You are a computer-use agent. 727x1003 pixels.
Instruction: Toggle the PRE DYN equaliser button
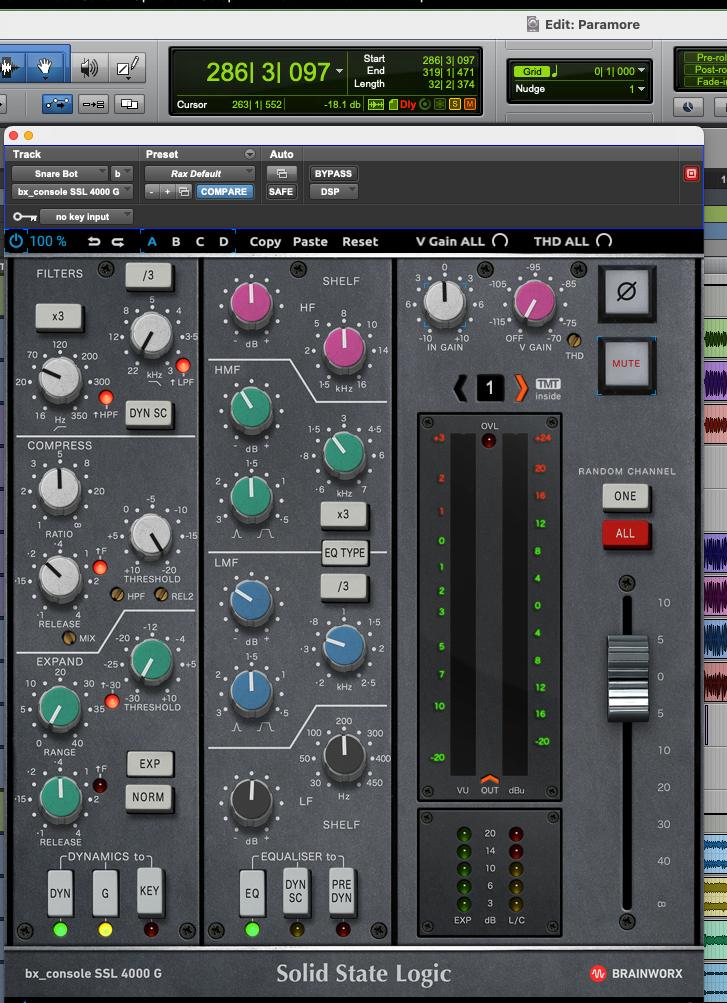click(342, 890)
